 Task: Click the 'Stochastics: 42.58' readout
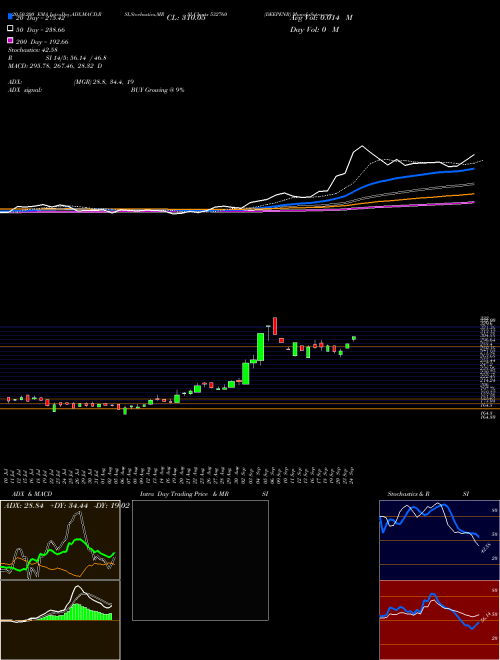click(x=33, y=50)
